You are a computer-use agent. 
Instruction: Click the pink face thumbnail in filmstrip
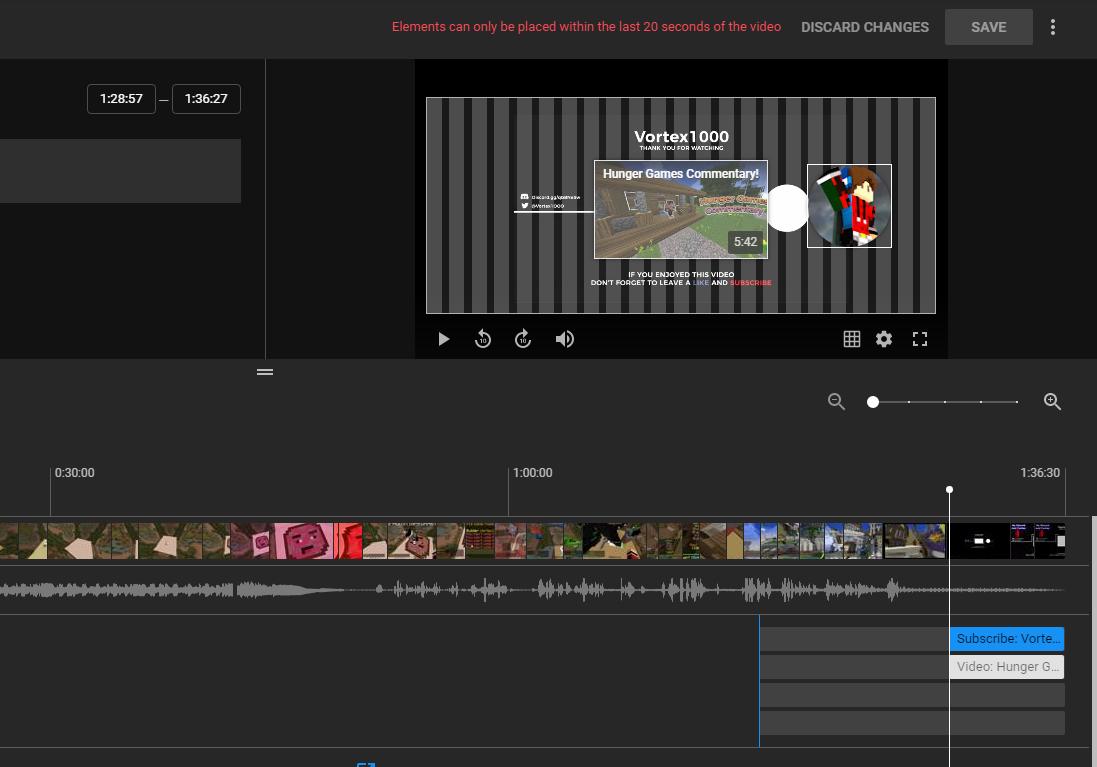(x=304, y=541)
